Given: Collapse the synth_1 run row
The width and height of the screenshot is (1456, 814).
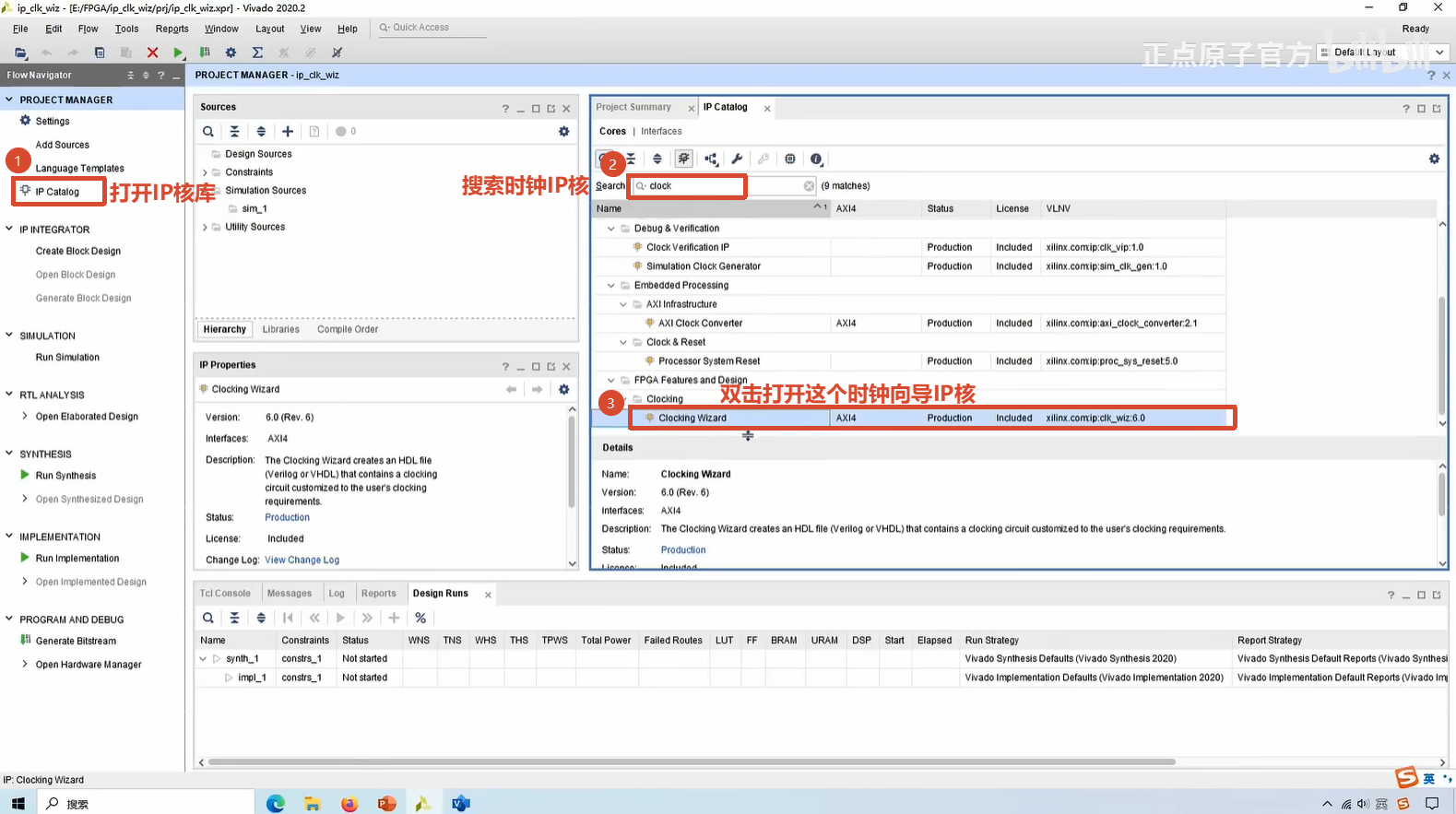Looking at the screenshot, I should point(203,659).
